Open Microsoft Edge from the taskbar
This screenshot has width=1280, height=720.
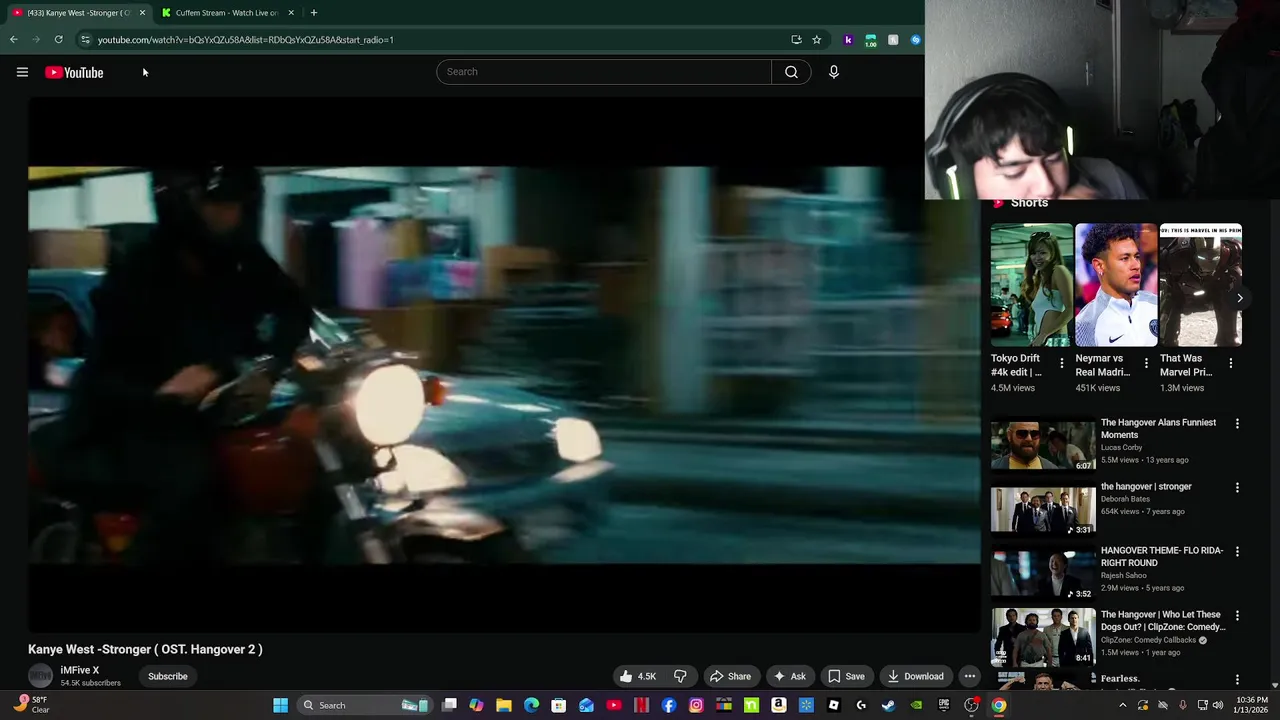(x=531, y=706)
